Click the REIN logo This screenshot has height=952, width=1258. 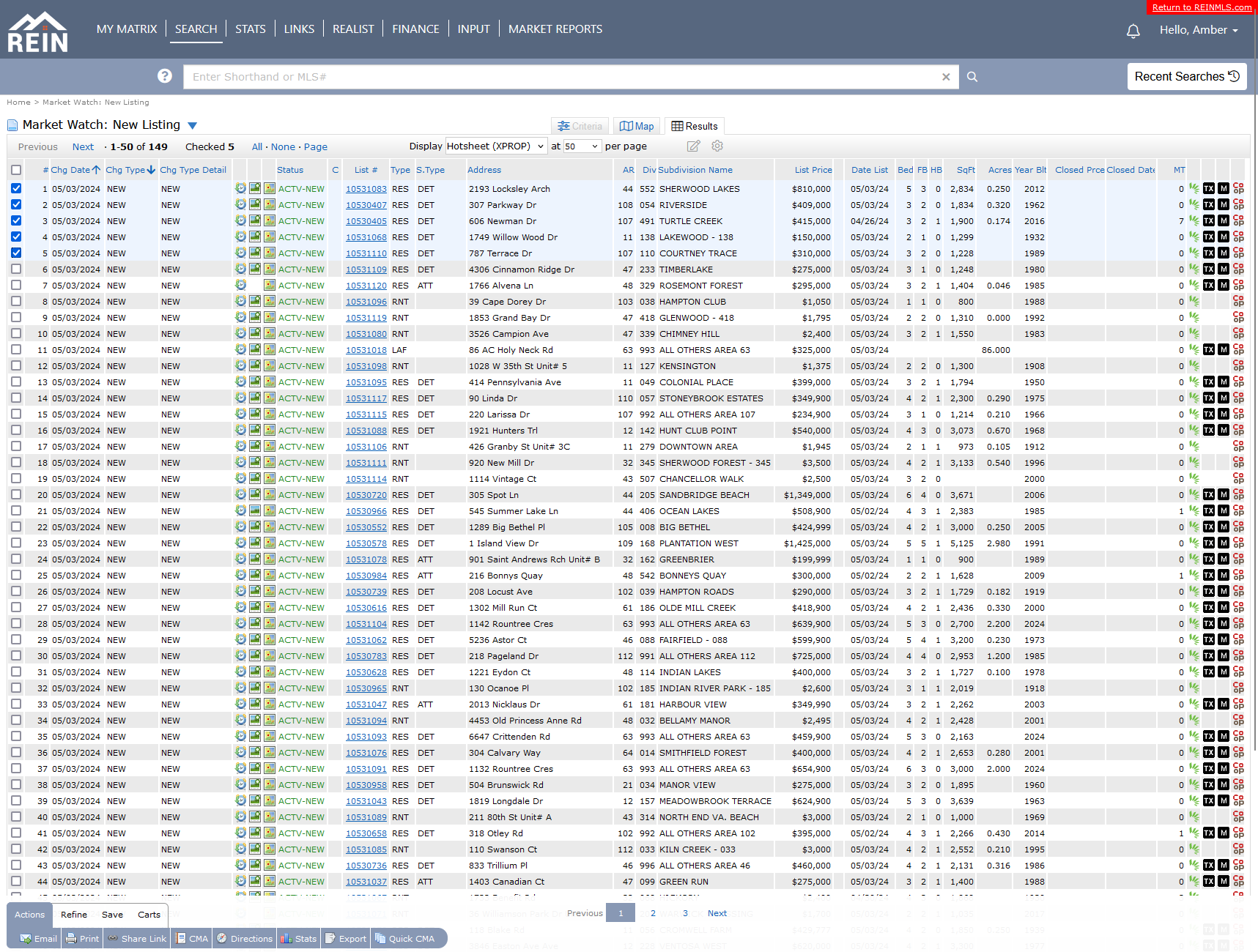coord(37,31)
